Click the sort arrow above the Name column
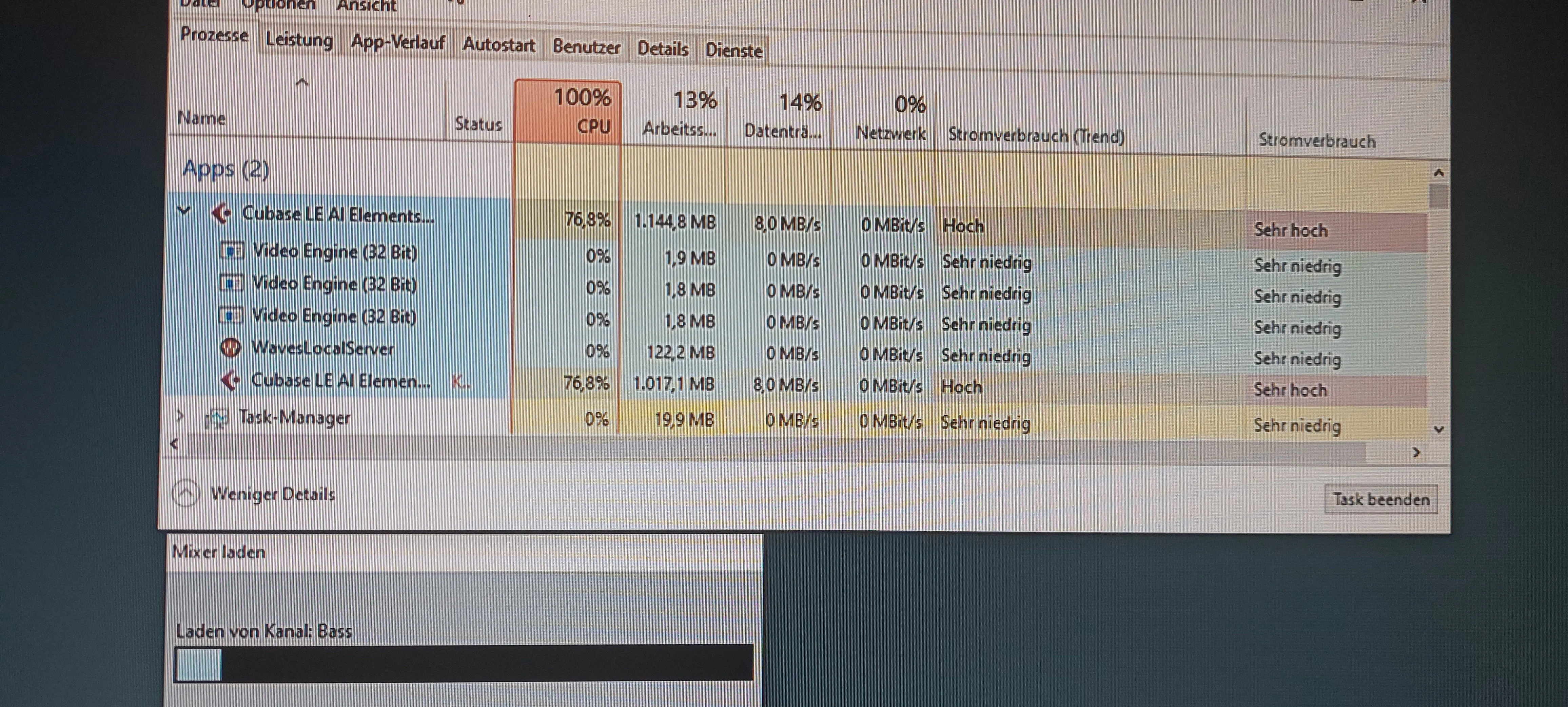This screenshot has height=707, width=1568. click(302, 82)
